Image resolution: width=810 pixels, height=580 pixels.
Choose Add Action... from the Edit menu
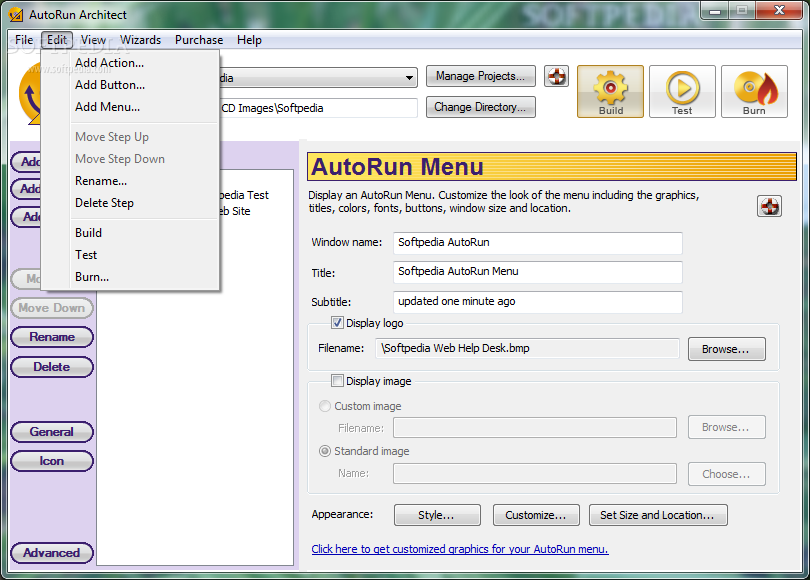pos(130,62)
